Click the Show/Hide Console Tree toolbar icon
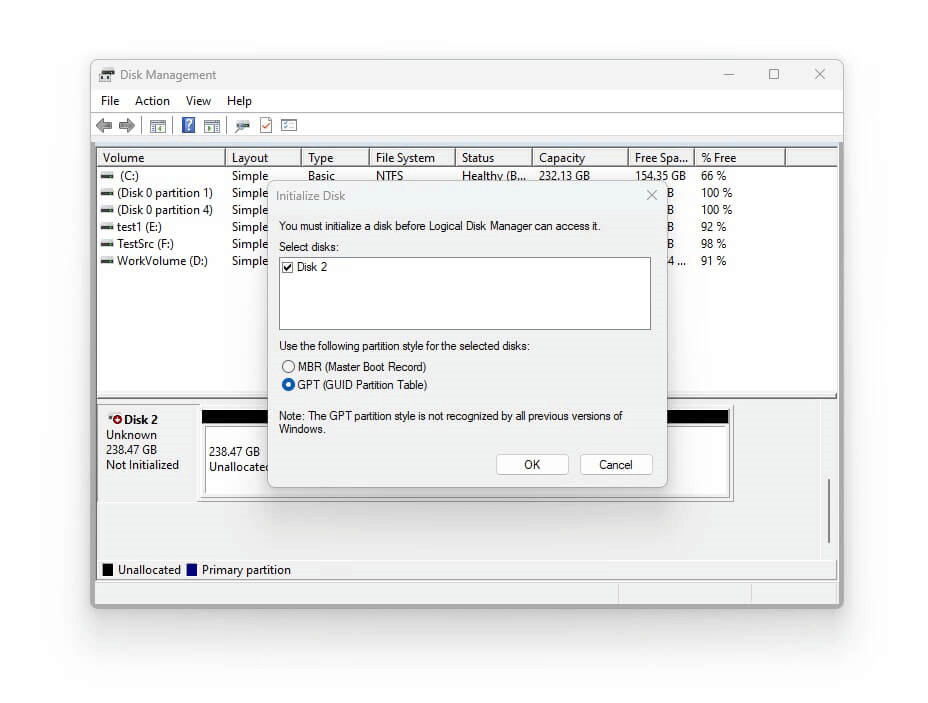This screenshot has width=928, height=703. click(x=157, y=125)
